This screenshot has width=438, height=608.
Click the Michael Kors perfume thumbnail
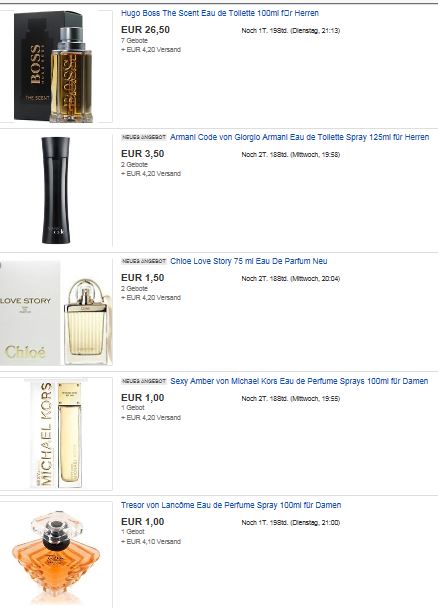[x=56, y=434]
